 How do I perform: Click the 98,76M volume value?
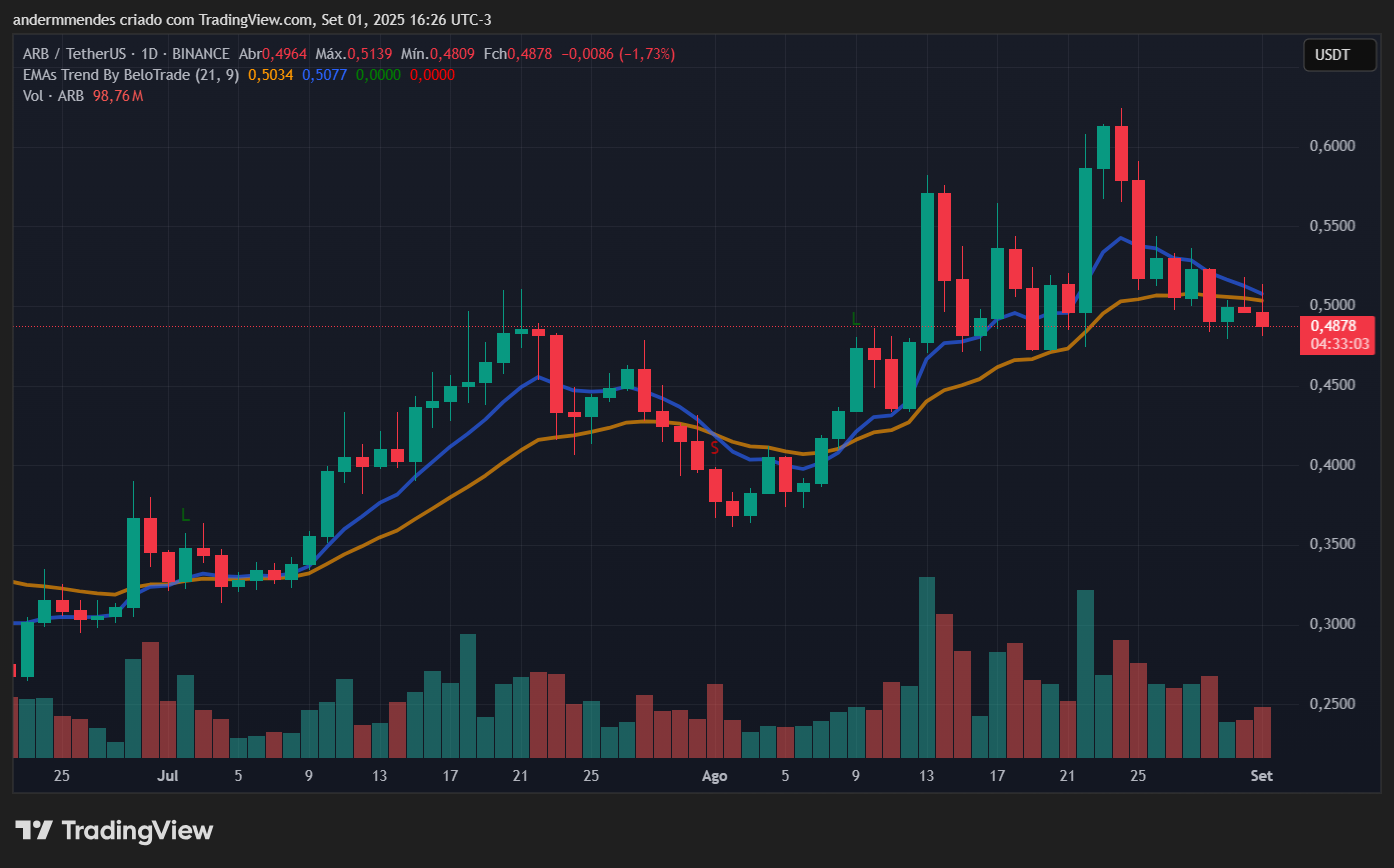point(118,96)
